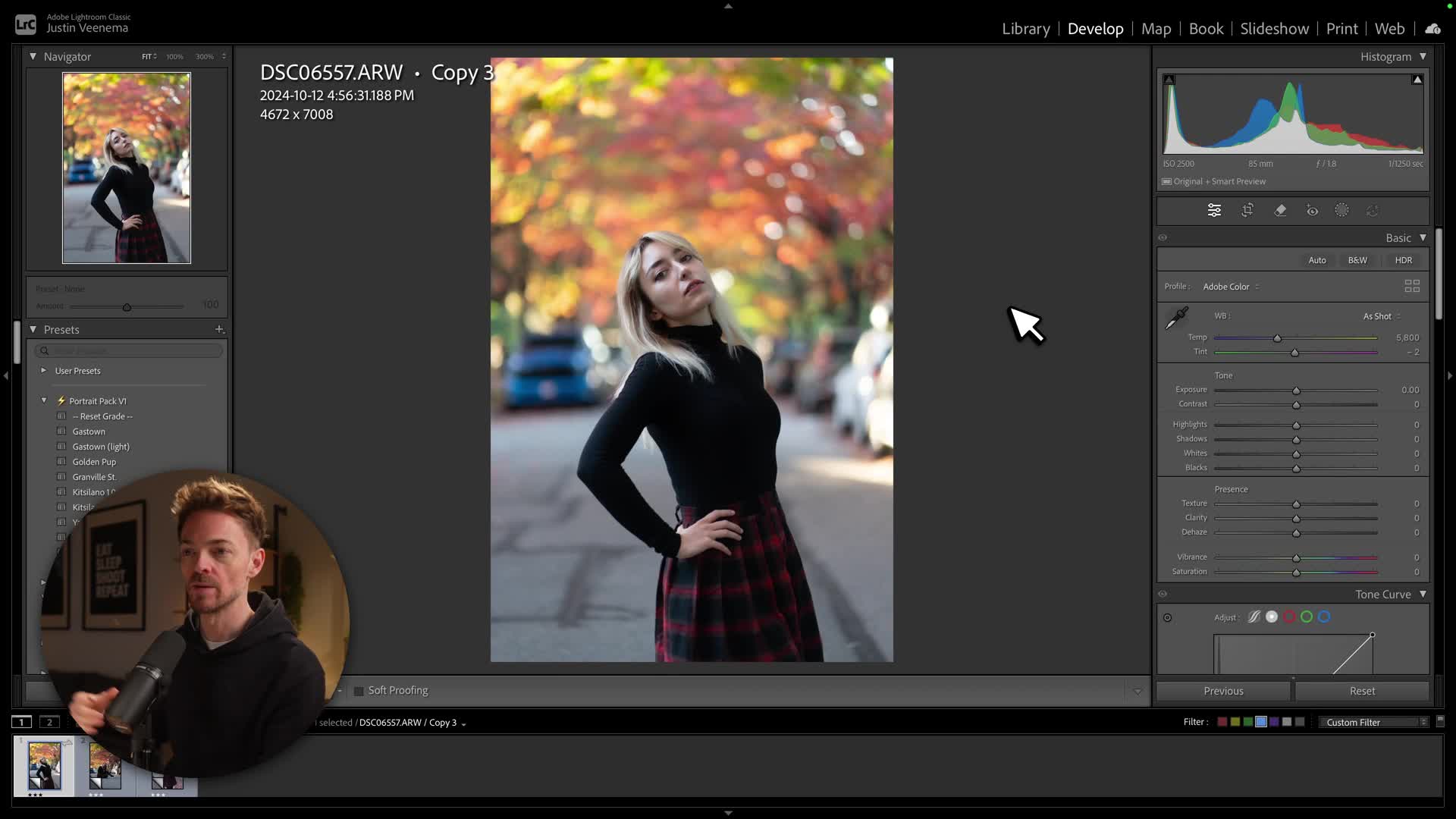Pick the White Balance eyedropper
The height and width of the screenshot is (819, 1456).
pos(1175,318)
